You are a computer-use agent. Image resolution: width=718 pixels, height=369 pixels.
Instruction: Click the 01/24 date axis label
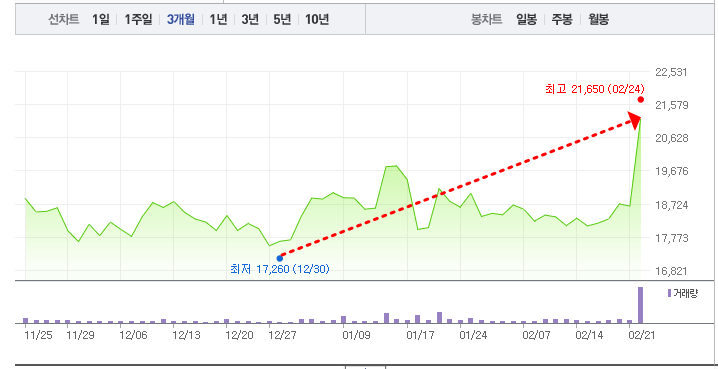tap(473, 335)
